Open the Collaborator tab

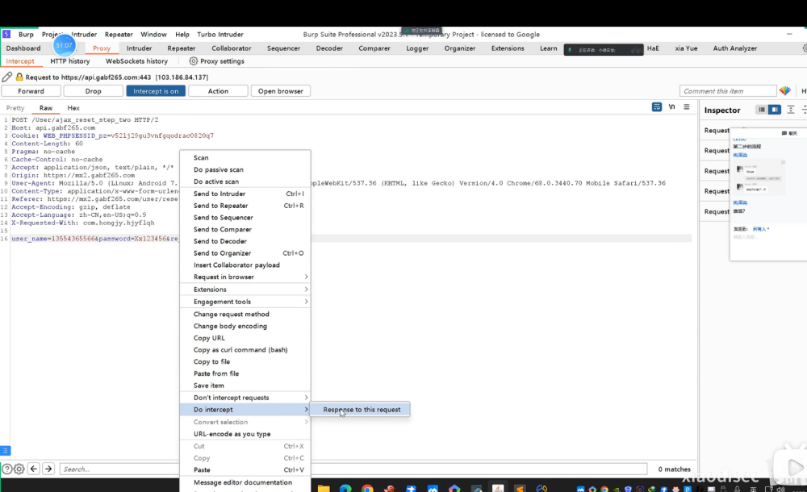[231, 48]
